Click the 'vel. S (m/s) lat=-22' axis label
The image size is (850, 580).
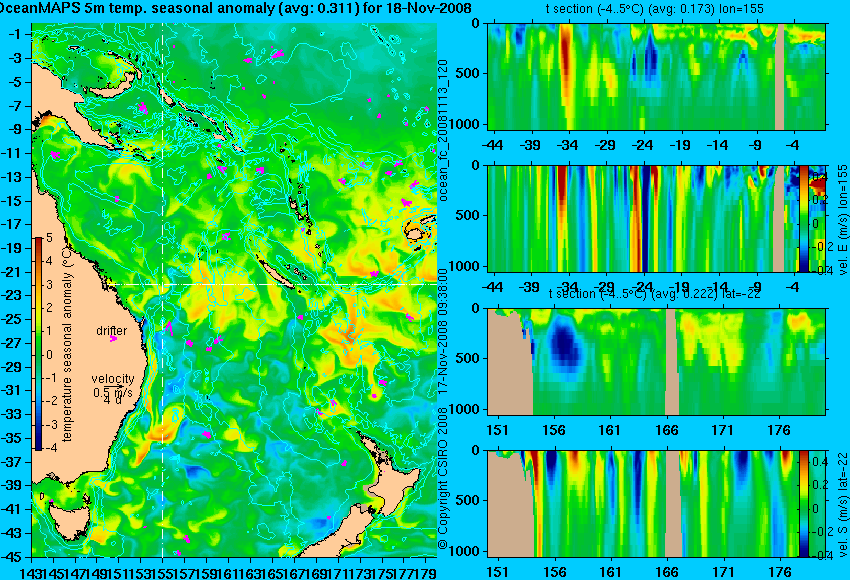[x=842, y=504]
